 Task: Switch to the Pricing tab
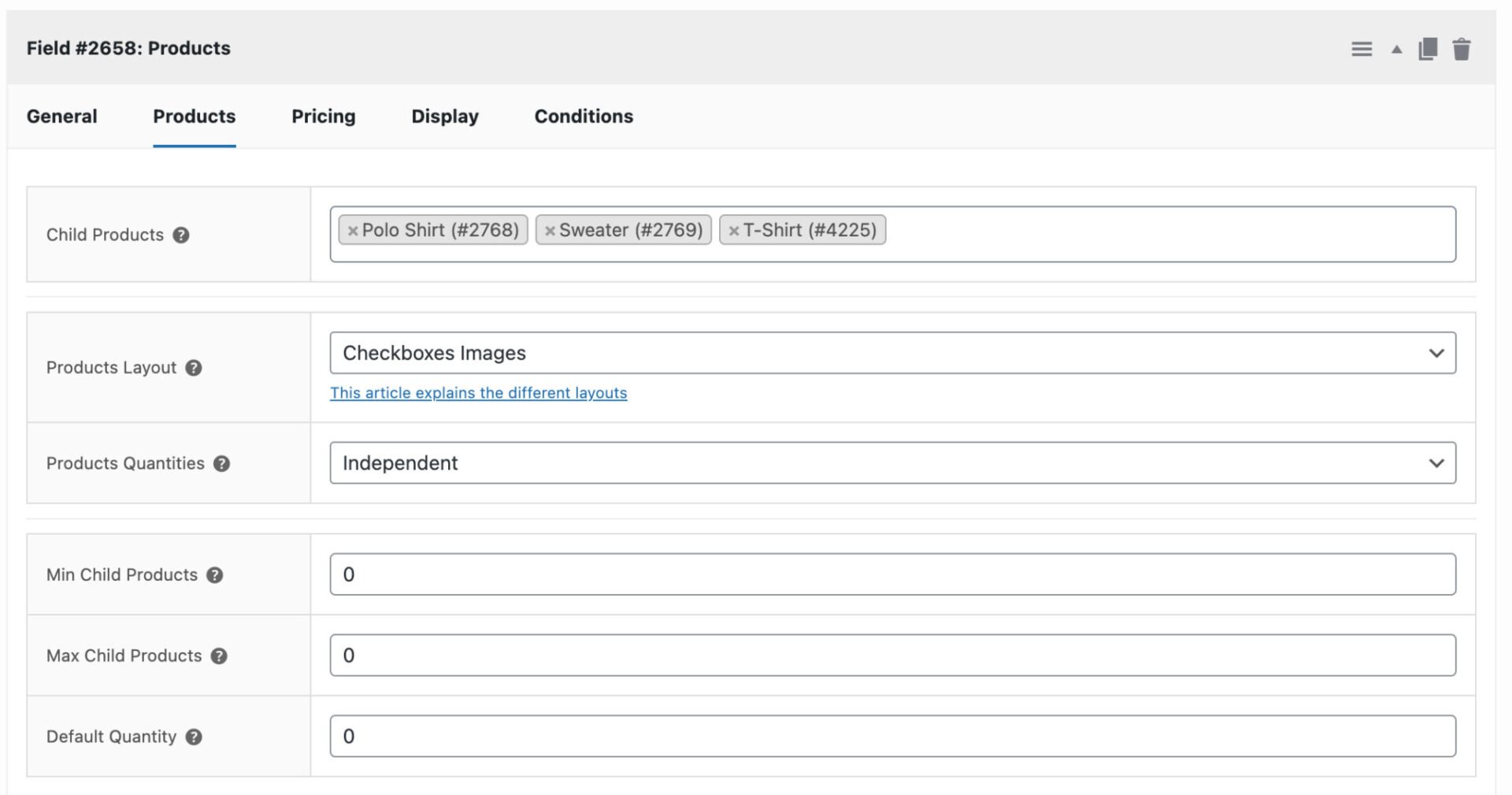point(324,117)
